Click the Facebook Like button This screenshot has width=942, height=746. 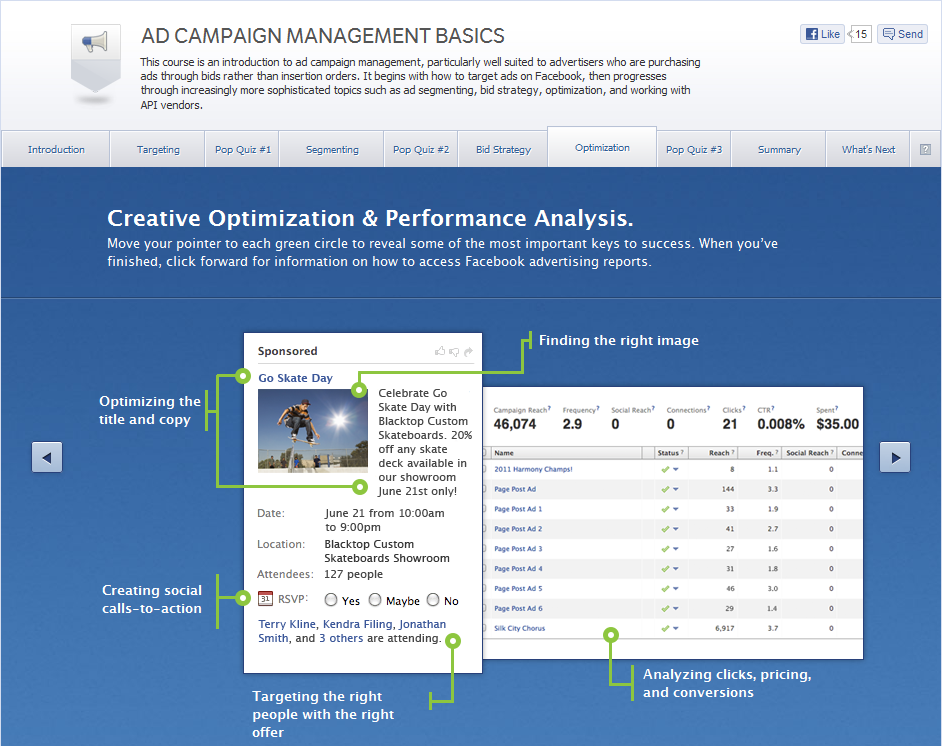(822, 34)
